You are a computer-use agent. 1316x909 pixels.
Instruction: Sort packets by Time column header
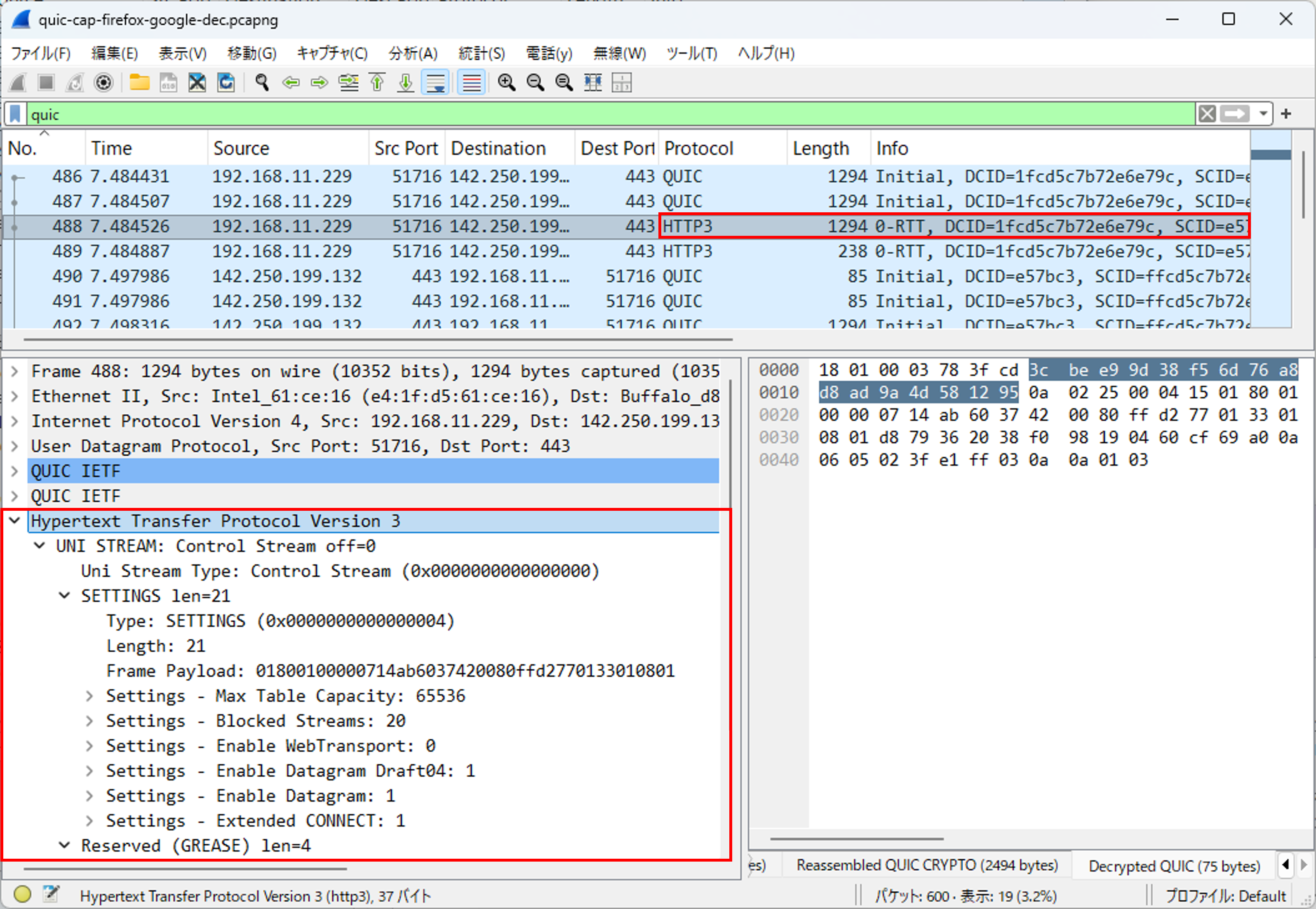point(147,148)
